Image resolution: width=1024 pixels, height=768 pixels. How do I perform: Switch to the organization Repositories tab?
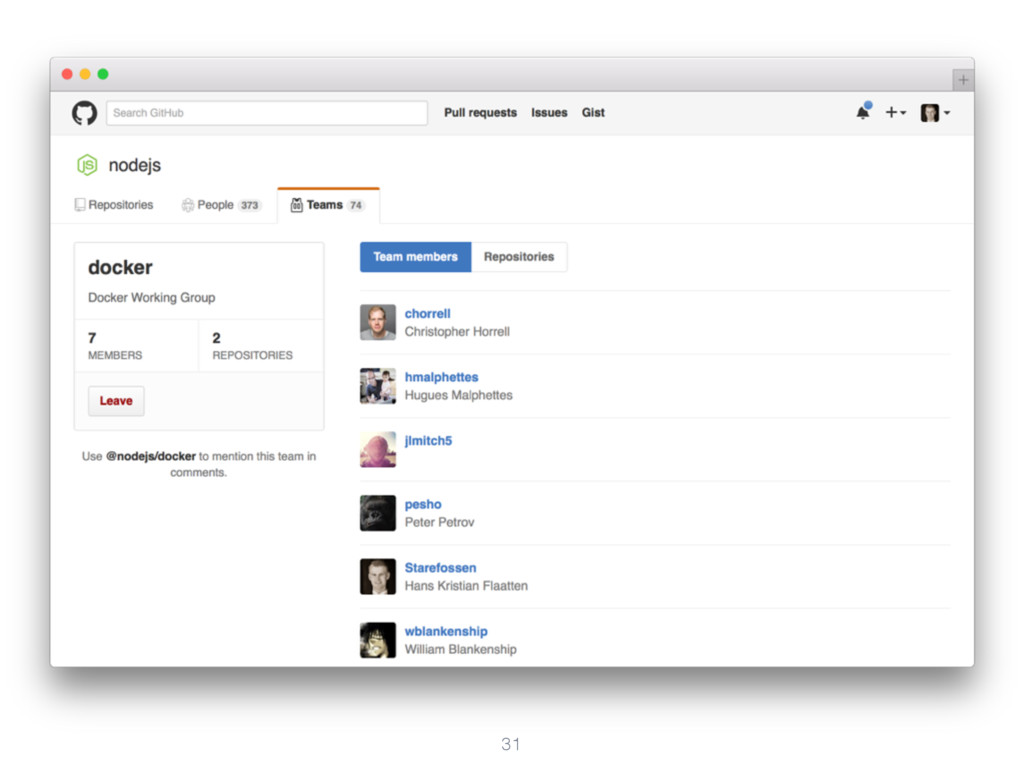coord(114,205)
